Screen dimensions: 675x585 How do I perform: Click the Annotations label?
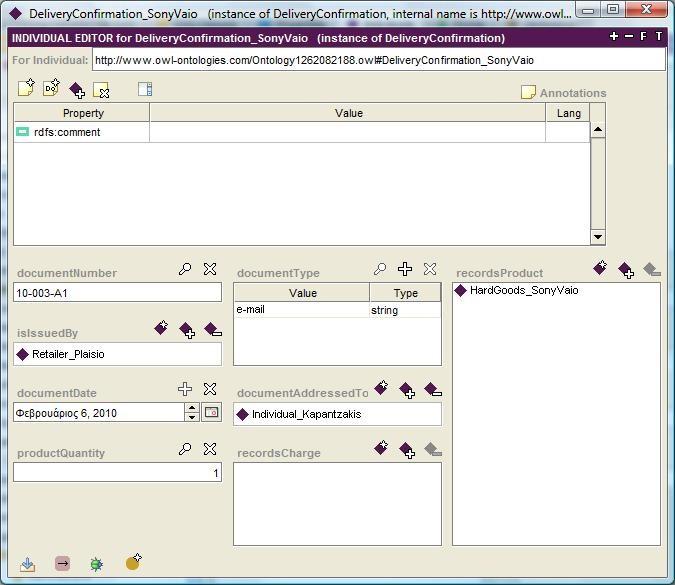point(573,93)
